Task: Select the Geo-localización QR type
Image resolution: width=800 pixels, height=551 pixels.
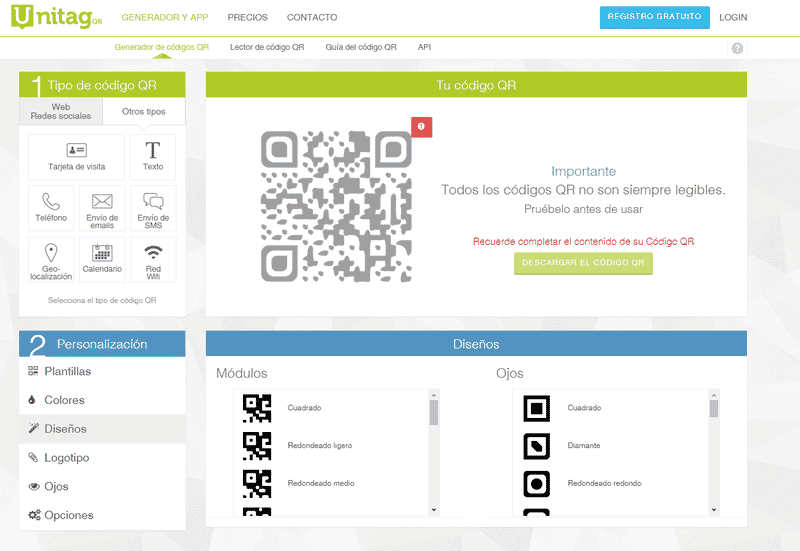Action: click(51, 259)
